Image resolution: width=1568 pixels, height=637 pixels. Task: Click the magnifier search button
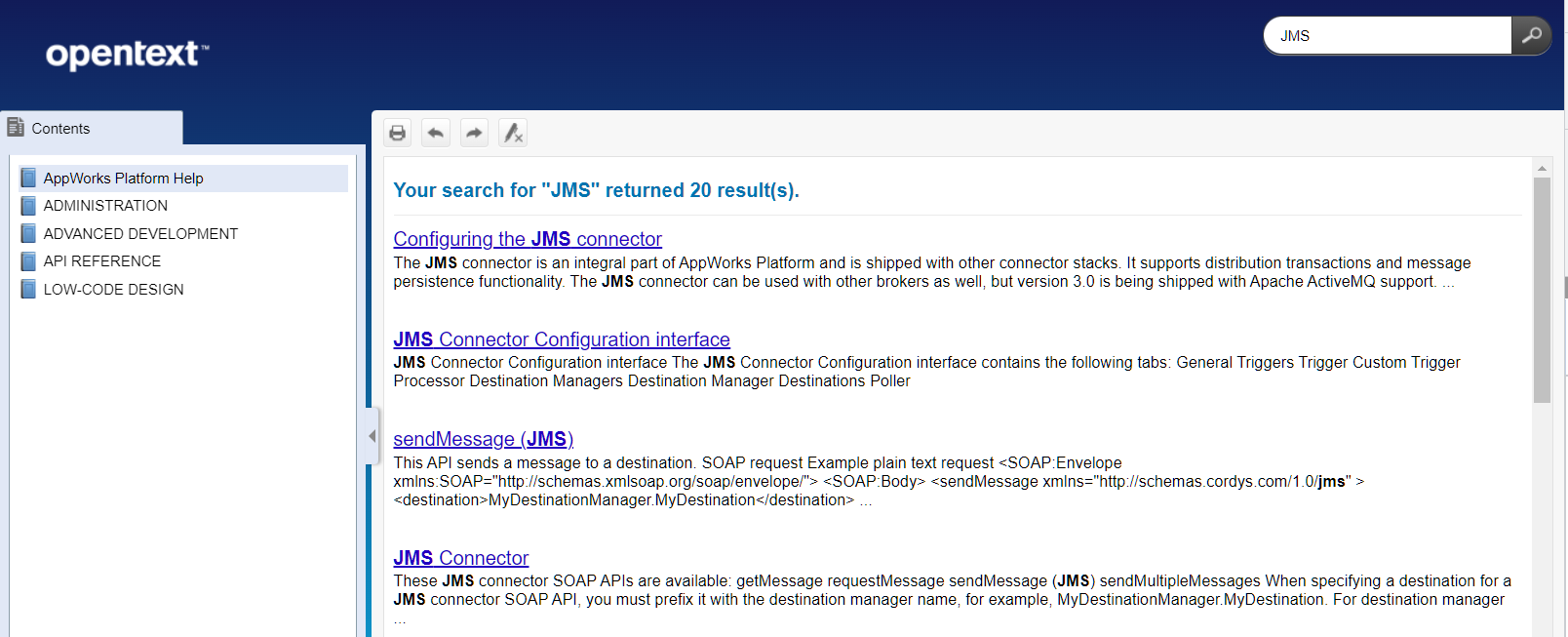[1531, 35]
